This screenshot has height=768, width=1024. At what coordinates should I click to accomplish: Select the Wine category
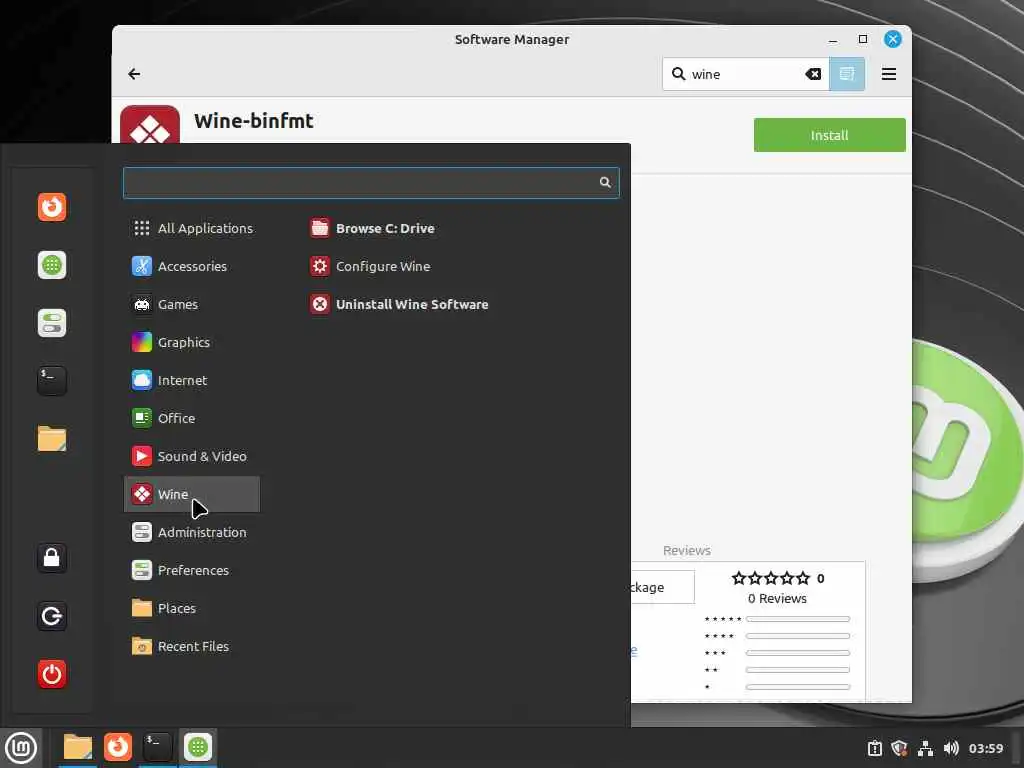coord(192,494)
